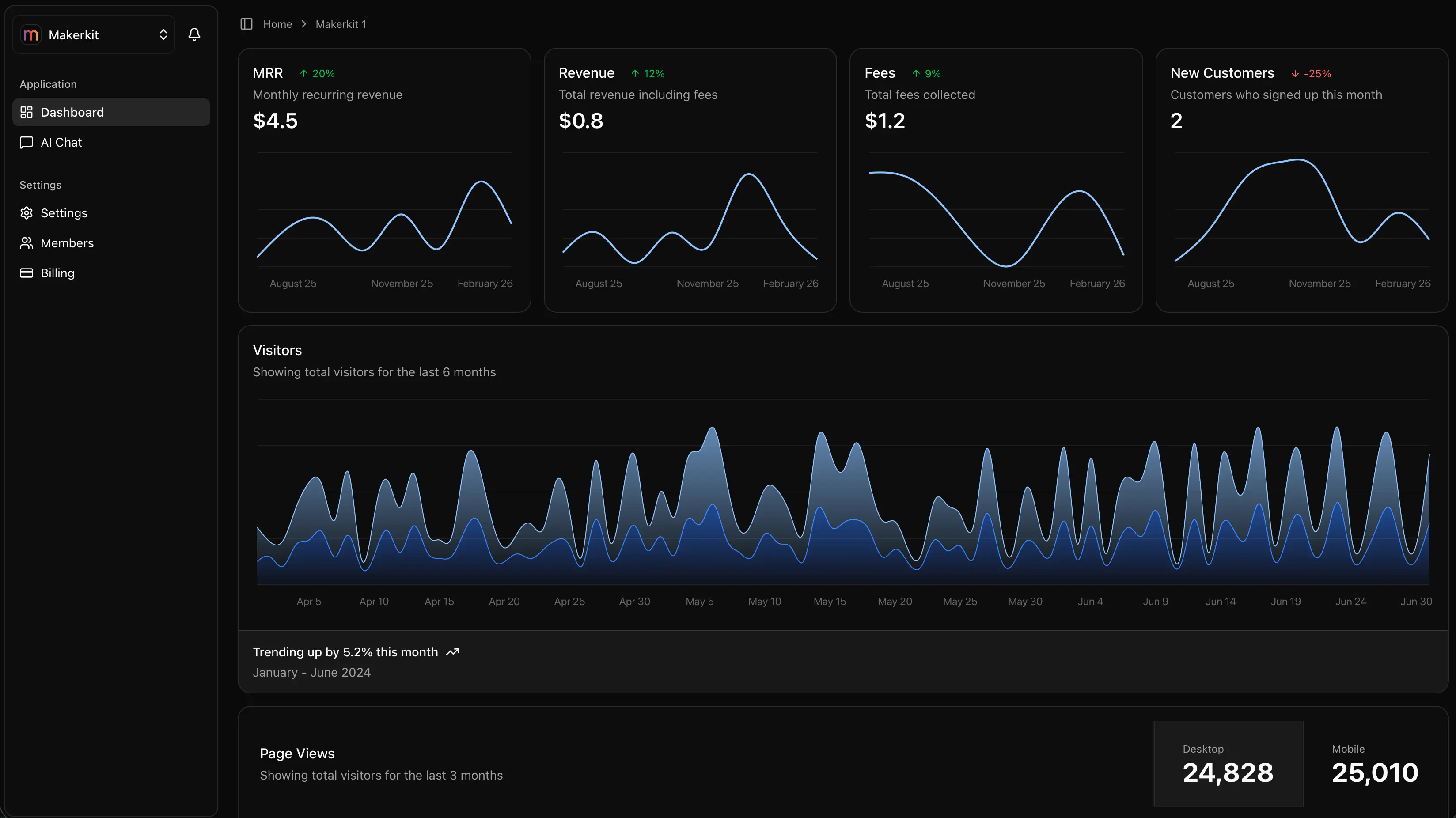
Task: Click the Members people icon
Action: click(27, 242)
